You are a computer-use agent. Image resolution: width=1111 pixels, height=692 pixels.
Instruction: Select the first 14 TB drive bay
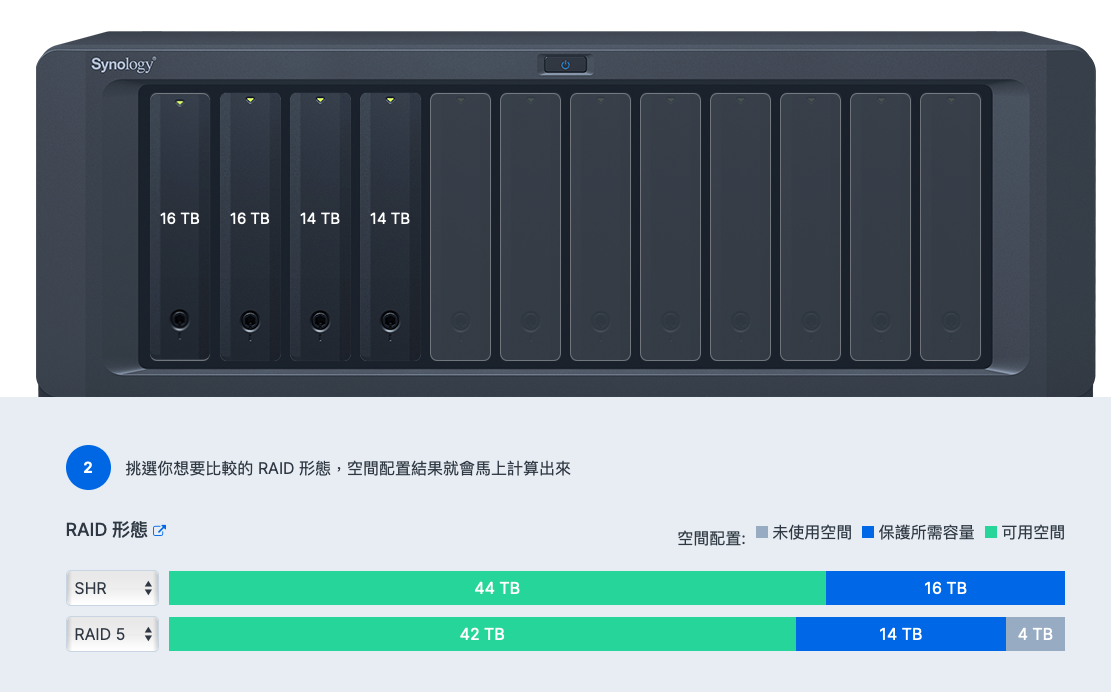(320, 227)
